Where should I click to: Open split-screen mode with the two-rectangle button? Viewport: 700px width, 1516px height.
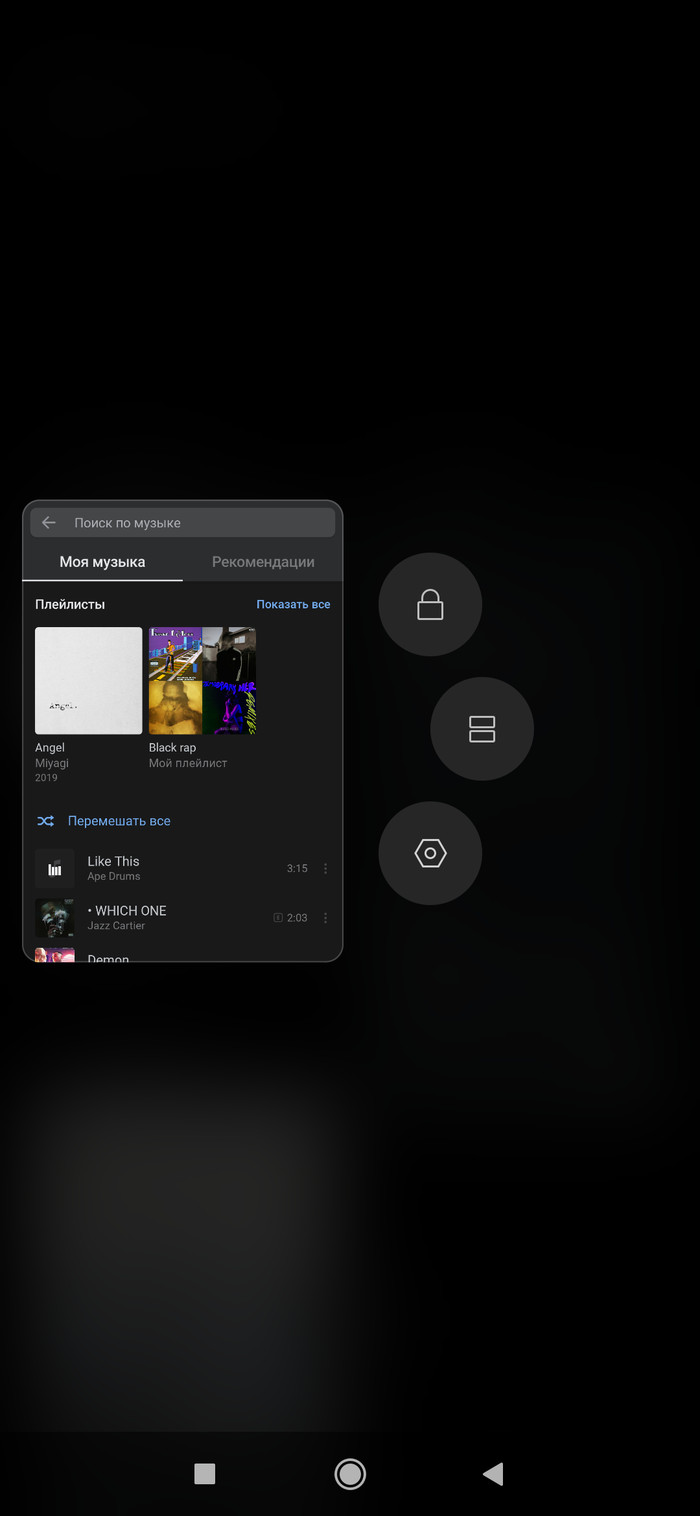(x=482, y=729)
